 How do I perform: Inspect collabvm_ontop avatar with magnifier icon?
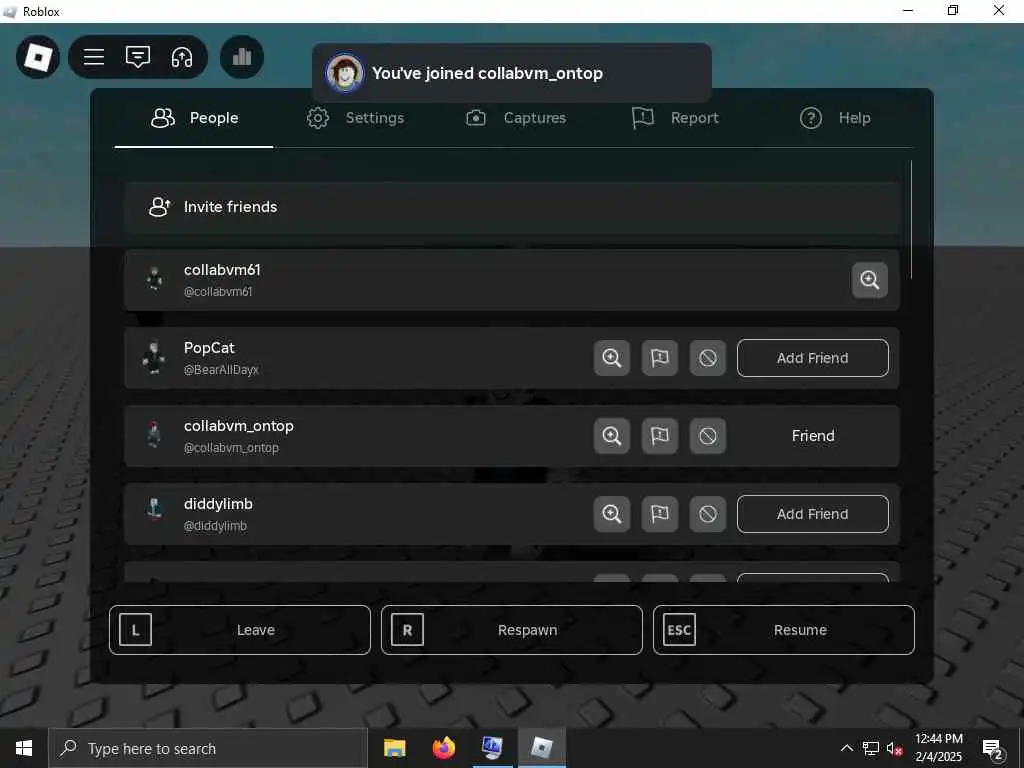tap(611, 436)
